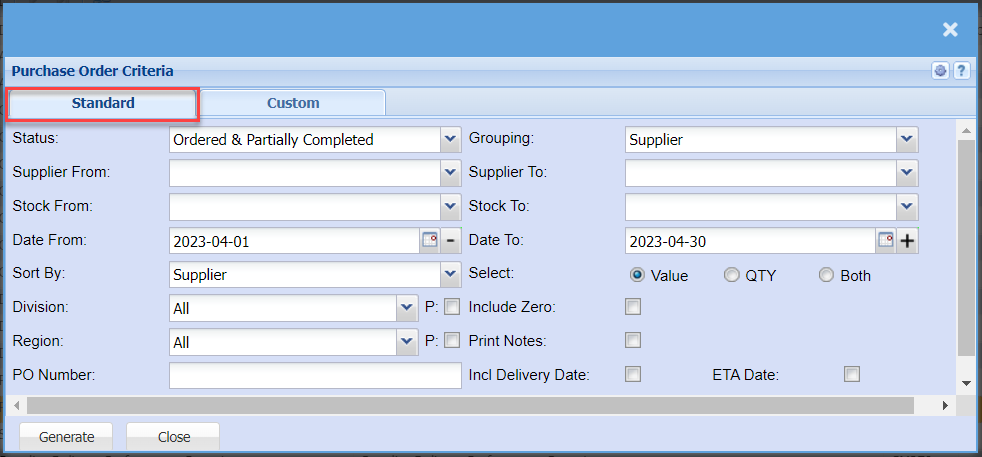The image size is (982, 457).
Task: Select the QTY radio button
Action: pyautogui.click(x=732, y=275)
